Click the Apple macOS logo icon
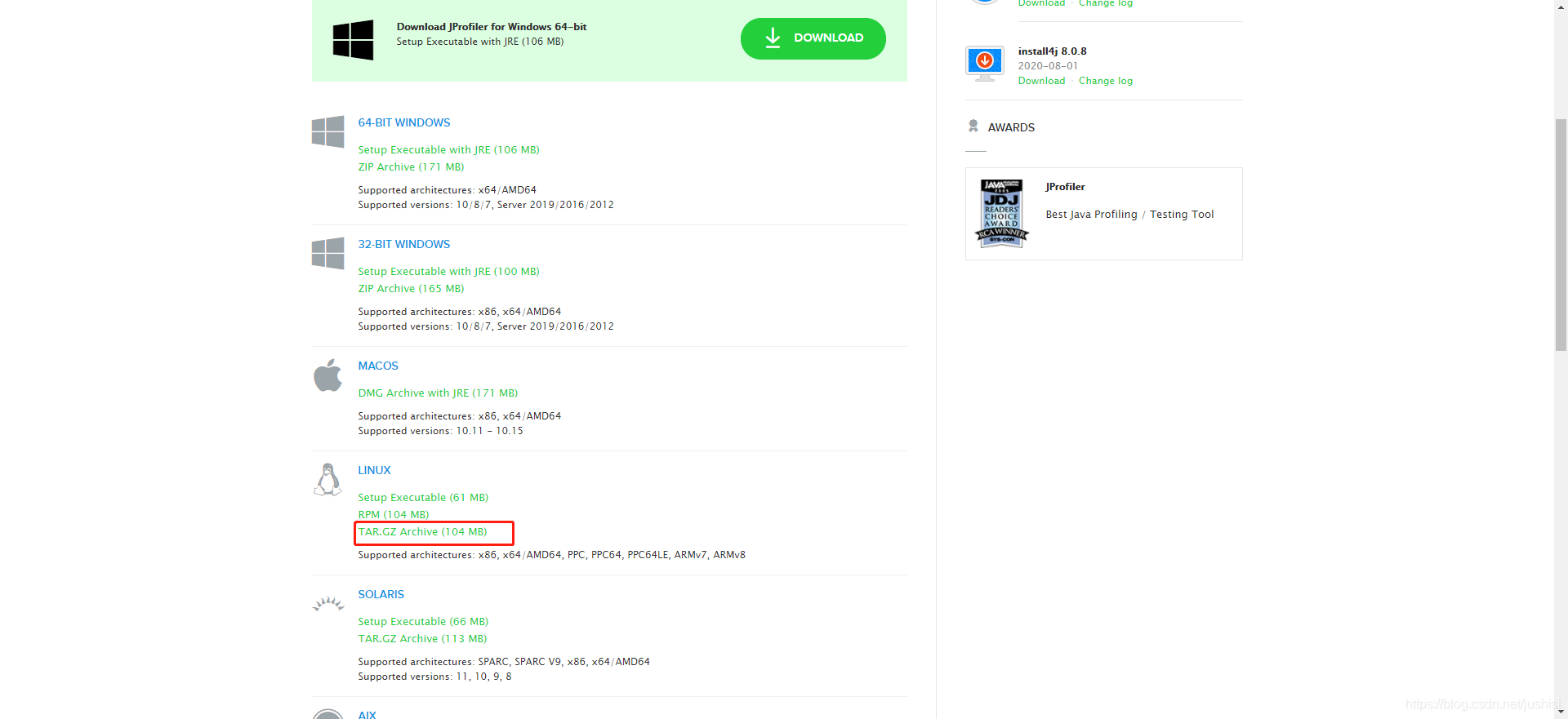This screenshot has height=719, width=1568. tap(327, 375)
